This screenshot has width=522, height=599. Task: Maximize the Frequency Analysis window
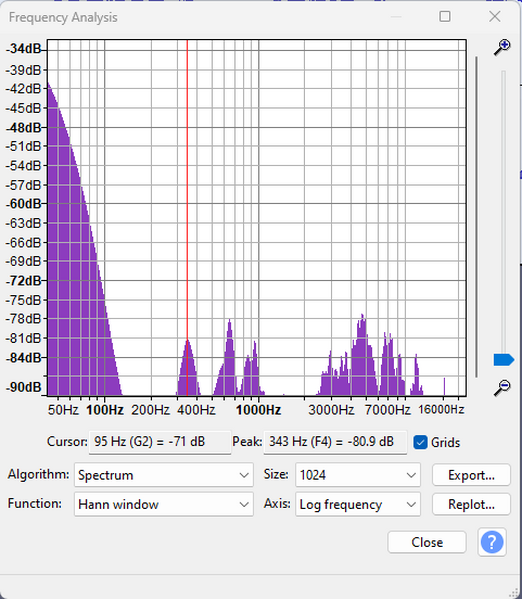tap(445, 16)
